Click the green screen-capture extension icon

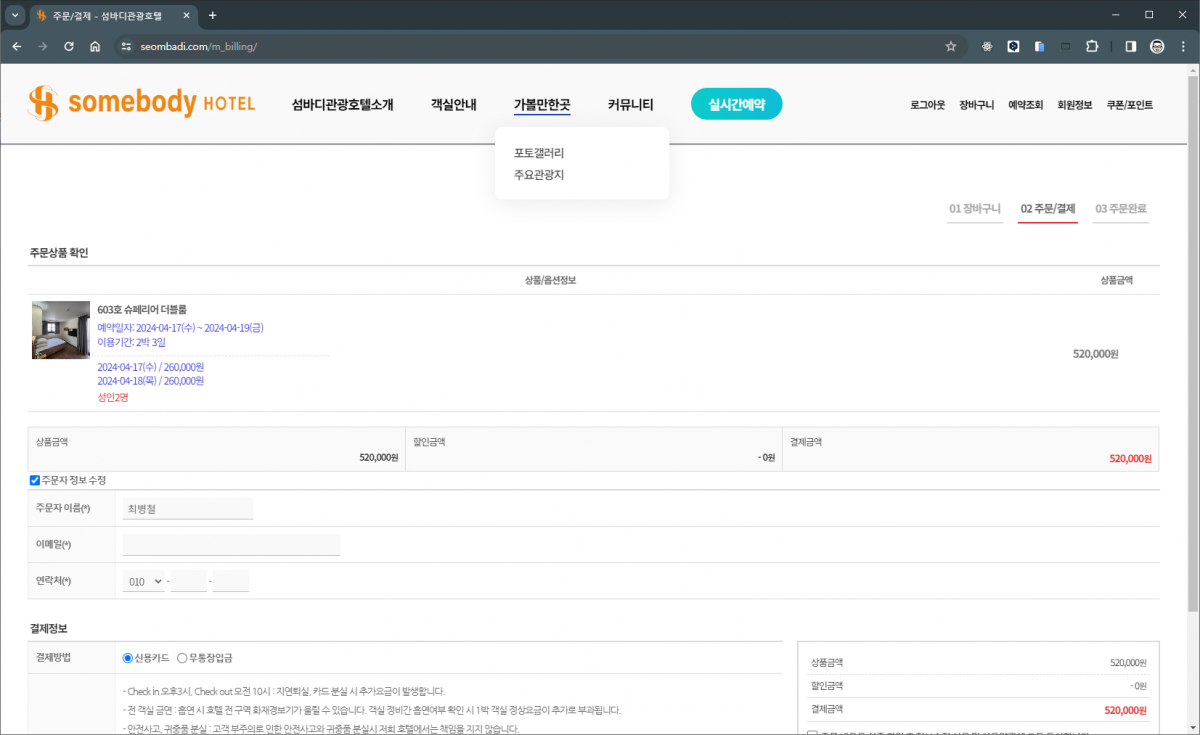tap(1065, 46)
